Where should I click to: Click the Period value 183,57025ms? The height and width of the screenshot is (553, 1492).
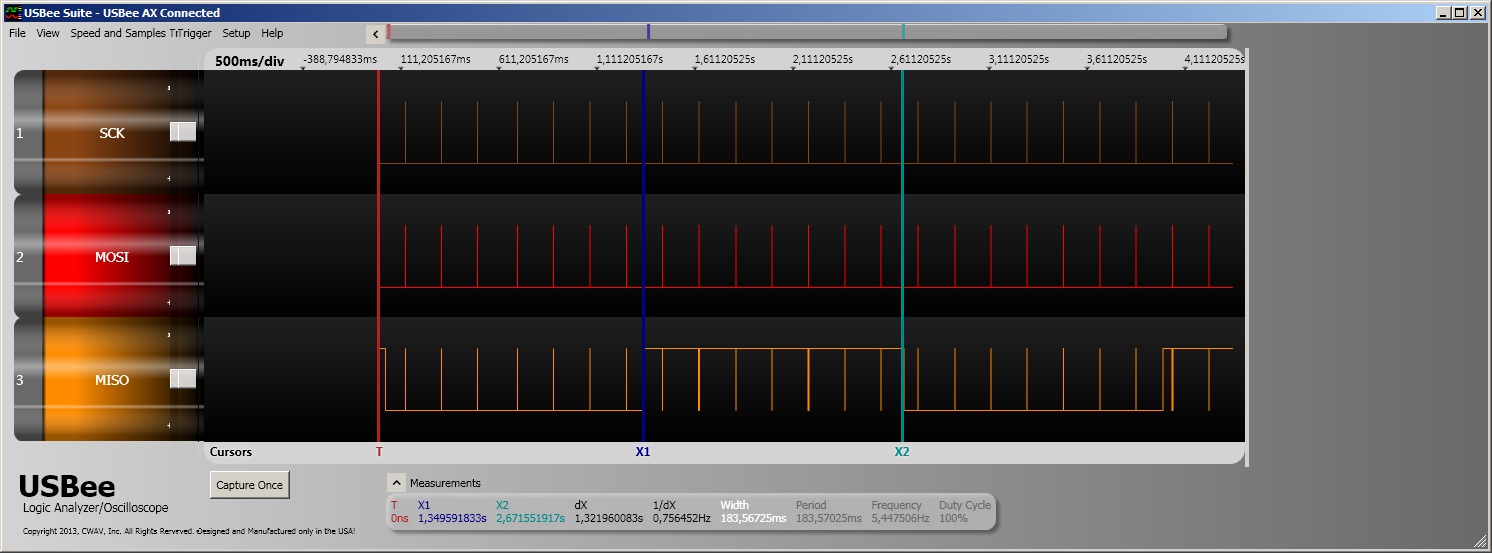click(x=829, y=518)
